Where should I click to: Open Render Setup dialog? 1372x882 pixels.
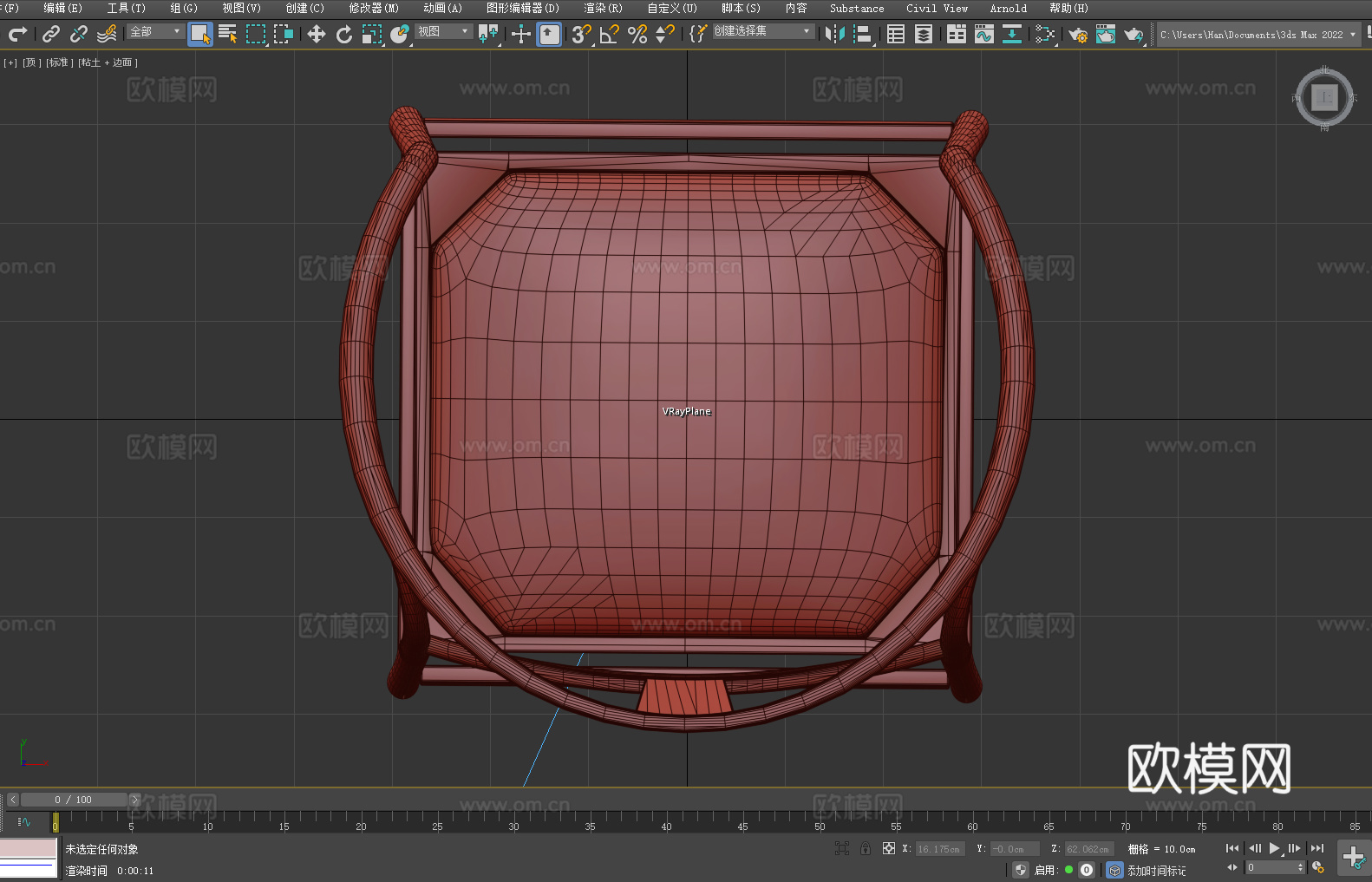pos(1078,34)
